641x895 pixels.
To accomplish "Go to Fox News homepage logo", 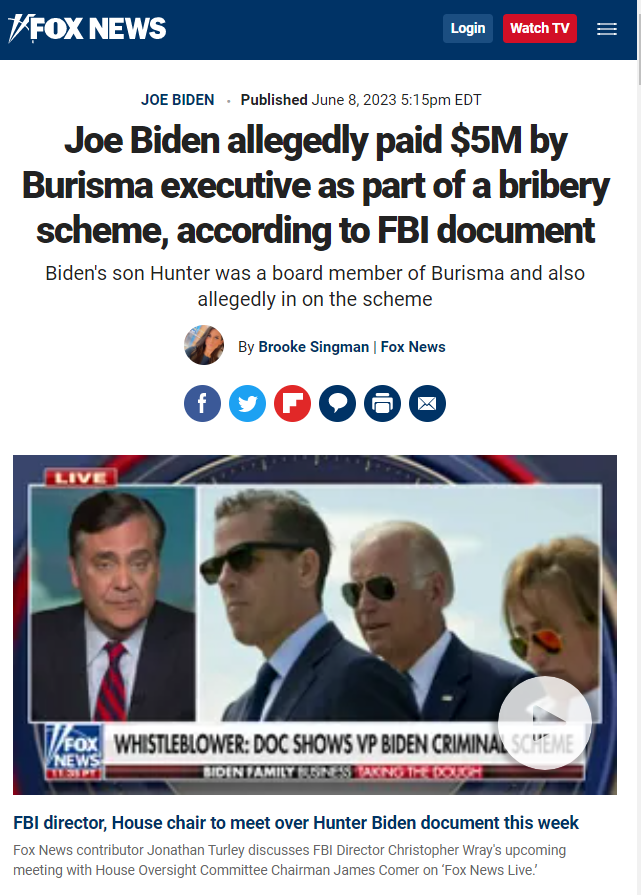I will pyautogui.click(x=87, y=29).
